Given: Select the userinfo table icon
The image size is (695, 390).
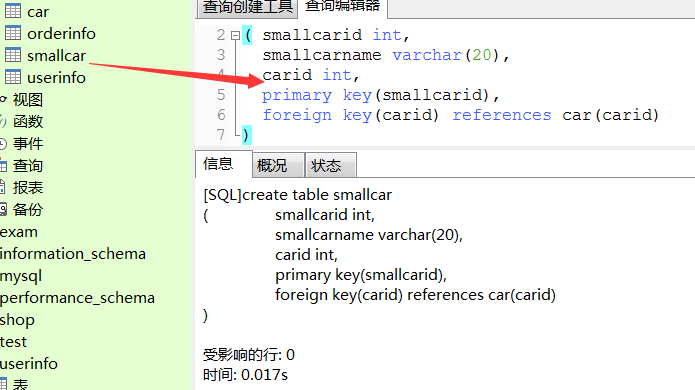Looking at the screenshot, I should 12,77.
